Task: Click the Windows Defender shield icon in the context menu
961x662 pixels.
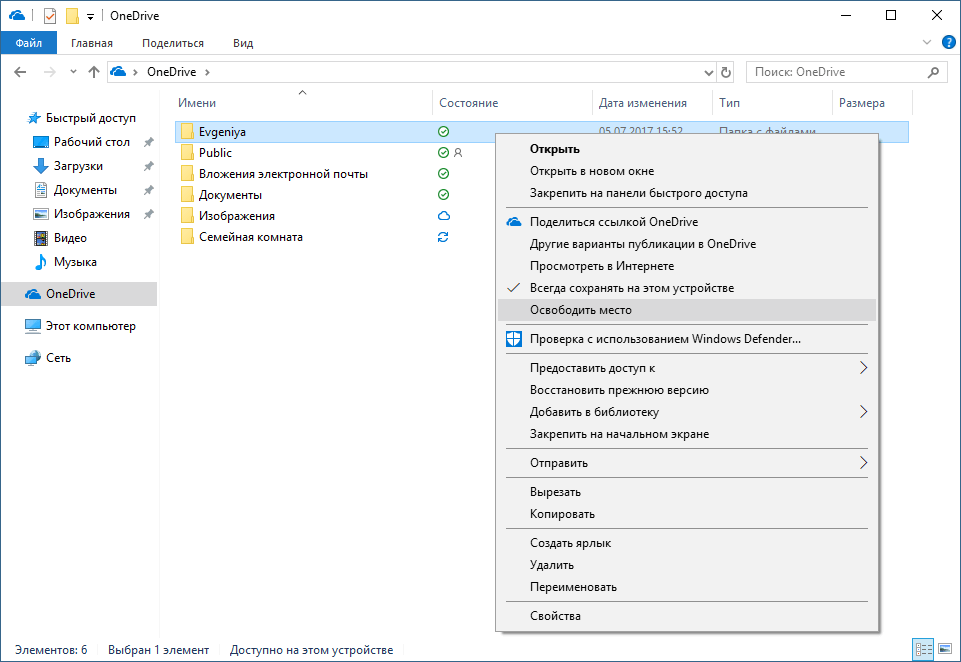Action: point(514,339)
